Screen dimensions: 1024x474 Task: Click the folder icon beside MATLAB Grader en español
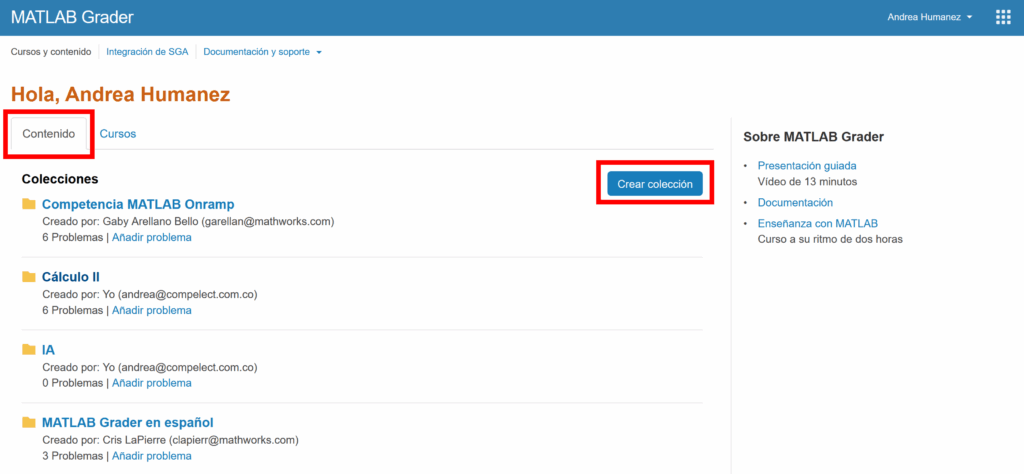click(28, 422)
